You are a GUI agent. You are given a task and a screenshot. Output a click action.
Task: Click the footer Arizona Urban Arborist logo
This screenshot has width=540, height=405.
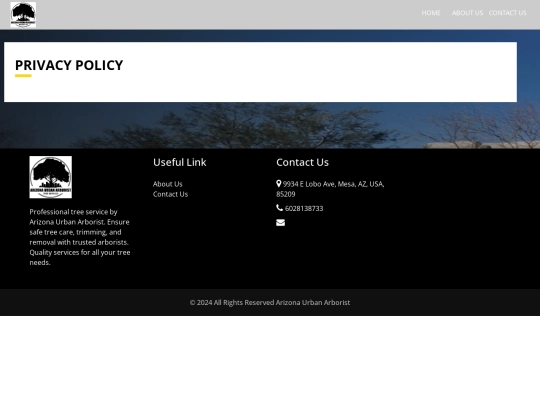click(51, 177)
